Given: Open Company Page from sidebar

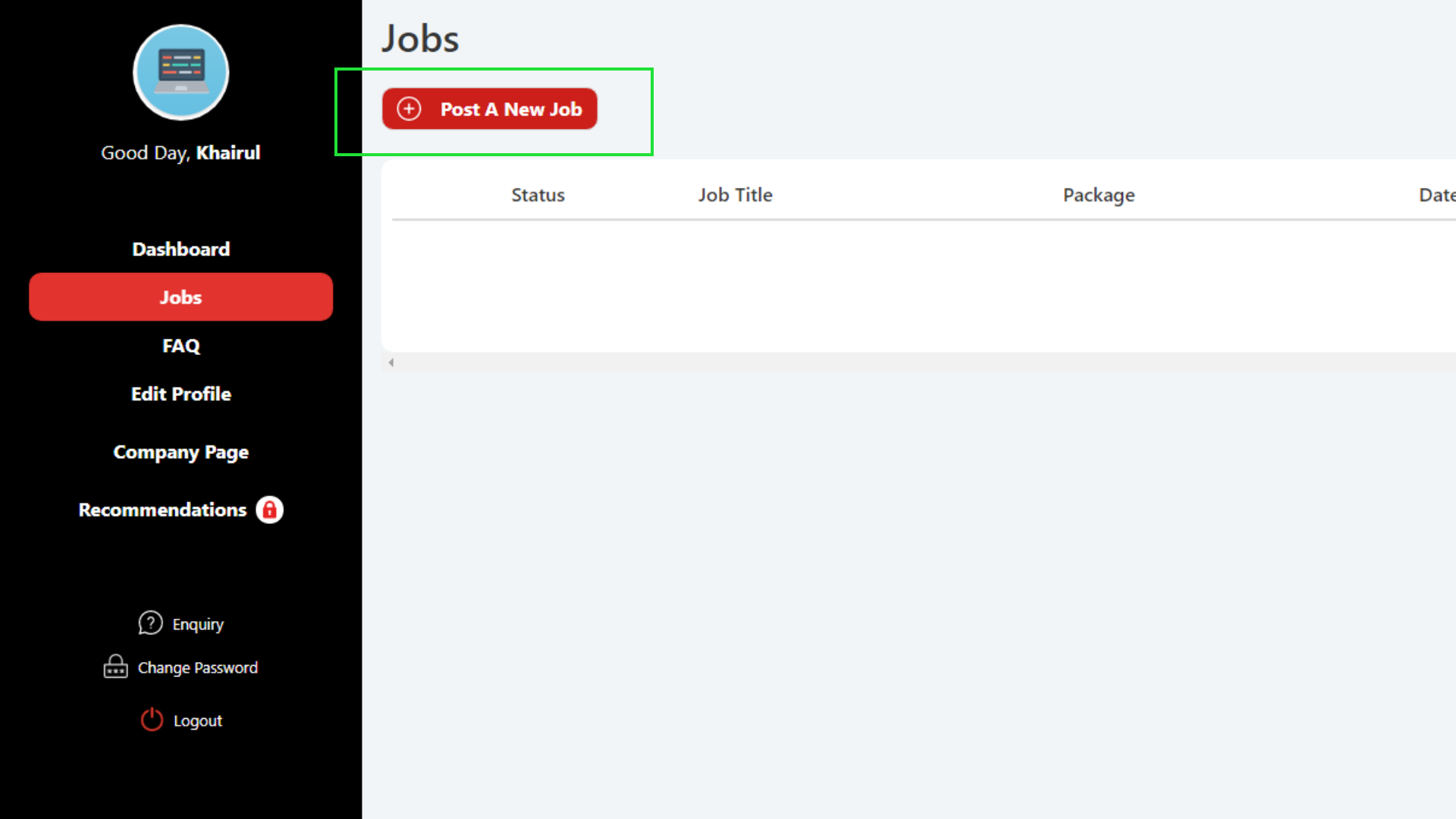Looking at the screenshot, I should click(180, 452).
